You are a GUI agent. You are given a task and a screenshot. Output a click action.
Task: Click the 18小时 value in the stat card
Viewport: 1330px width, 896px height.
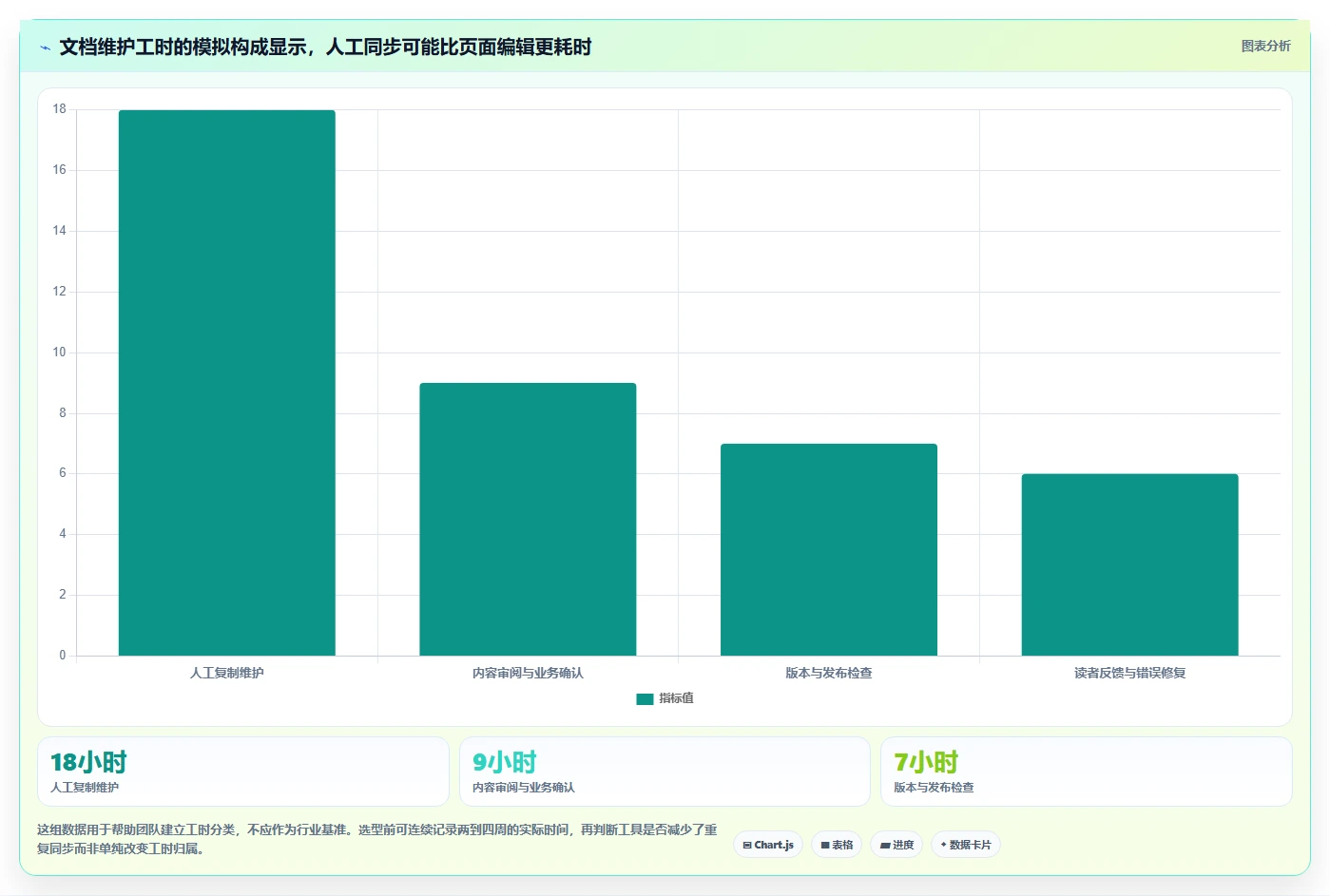pos(88,762)
